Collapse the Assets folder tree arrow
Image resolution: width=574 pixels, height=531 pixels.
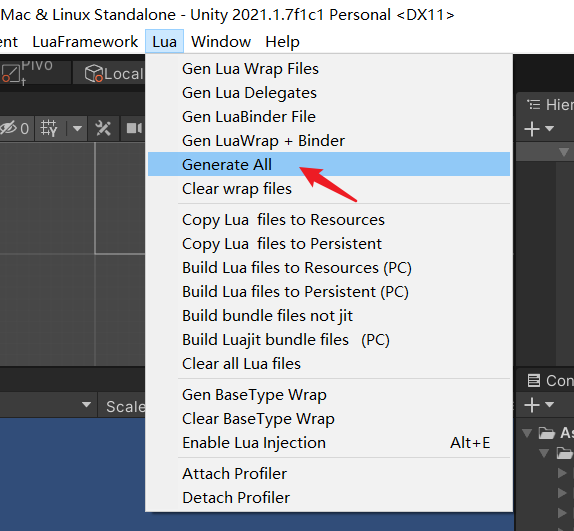(527, 433)
